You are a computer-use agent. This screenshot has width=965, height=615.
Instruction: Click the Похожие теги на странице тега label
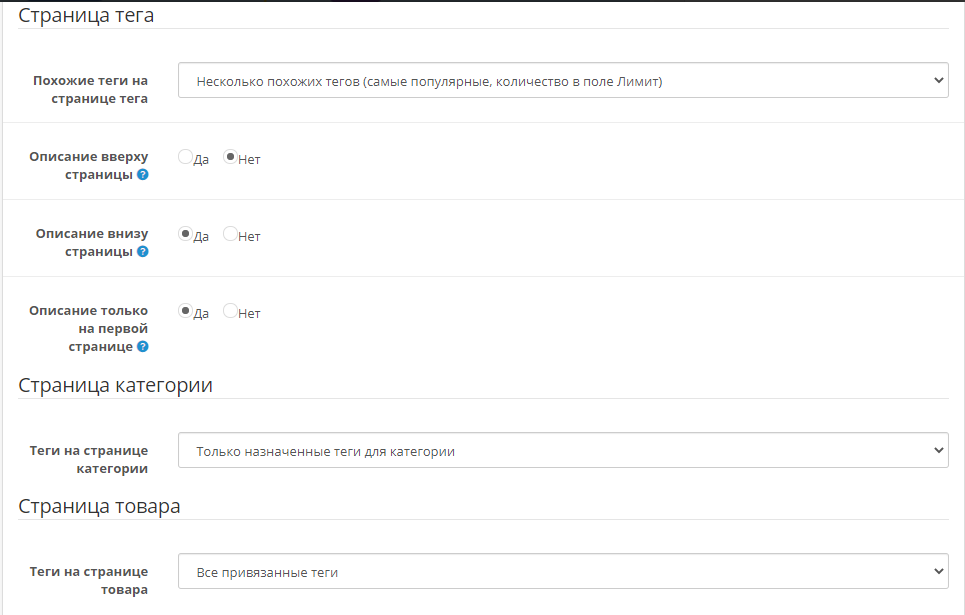click(90, 90)
